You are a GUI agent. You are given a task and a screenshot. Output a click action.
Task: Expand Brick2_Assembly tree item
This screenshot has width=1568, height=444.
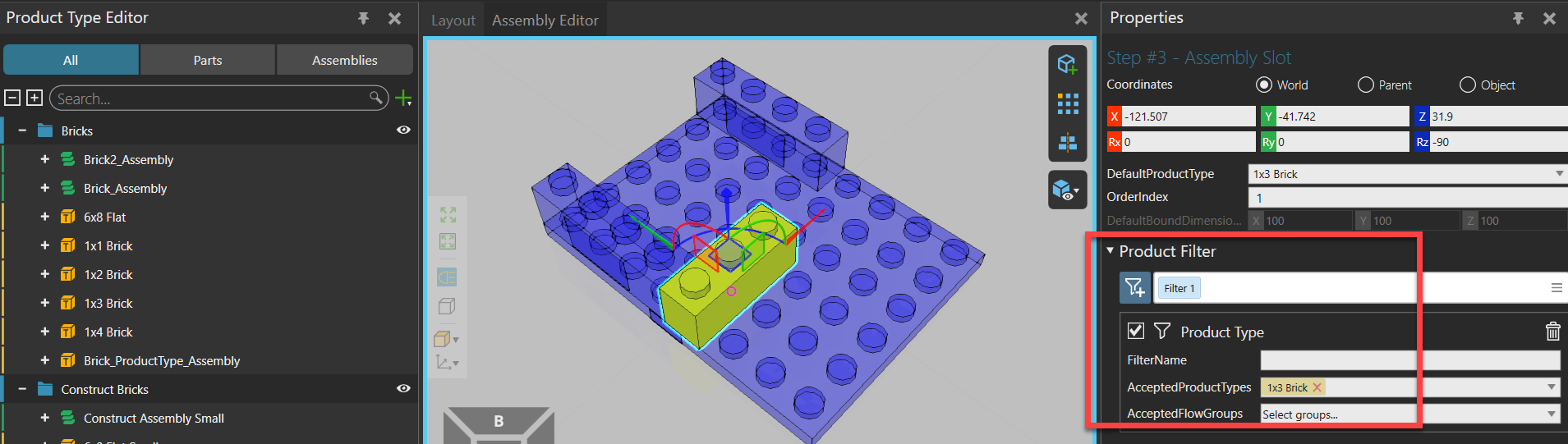[x=45, y=159]
